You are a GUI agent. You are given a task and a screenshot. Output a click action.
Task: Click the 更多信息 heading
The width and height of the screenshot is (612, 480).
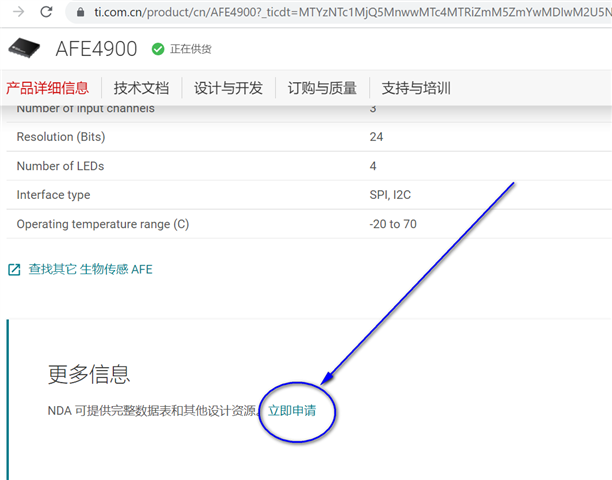click(89, 374)
